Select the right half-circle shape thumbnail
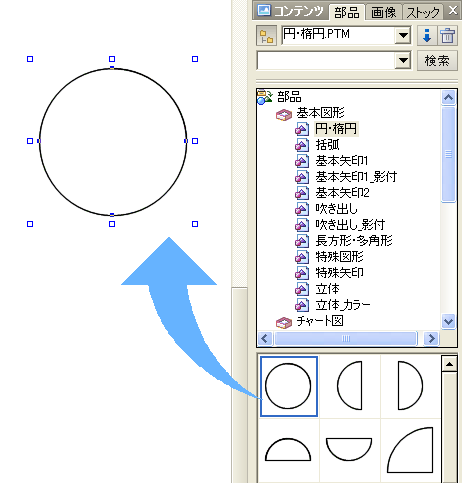Viewport: 462px width, 483px height. coord(410,387)
